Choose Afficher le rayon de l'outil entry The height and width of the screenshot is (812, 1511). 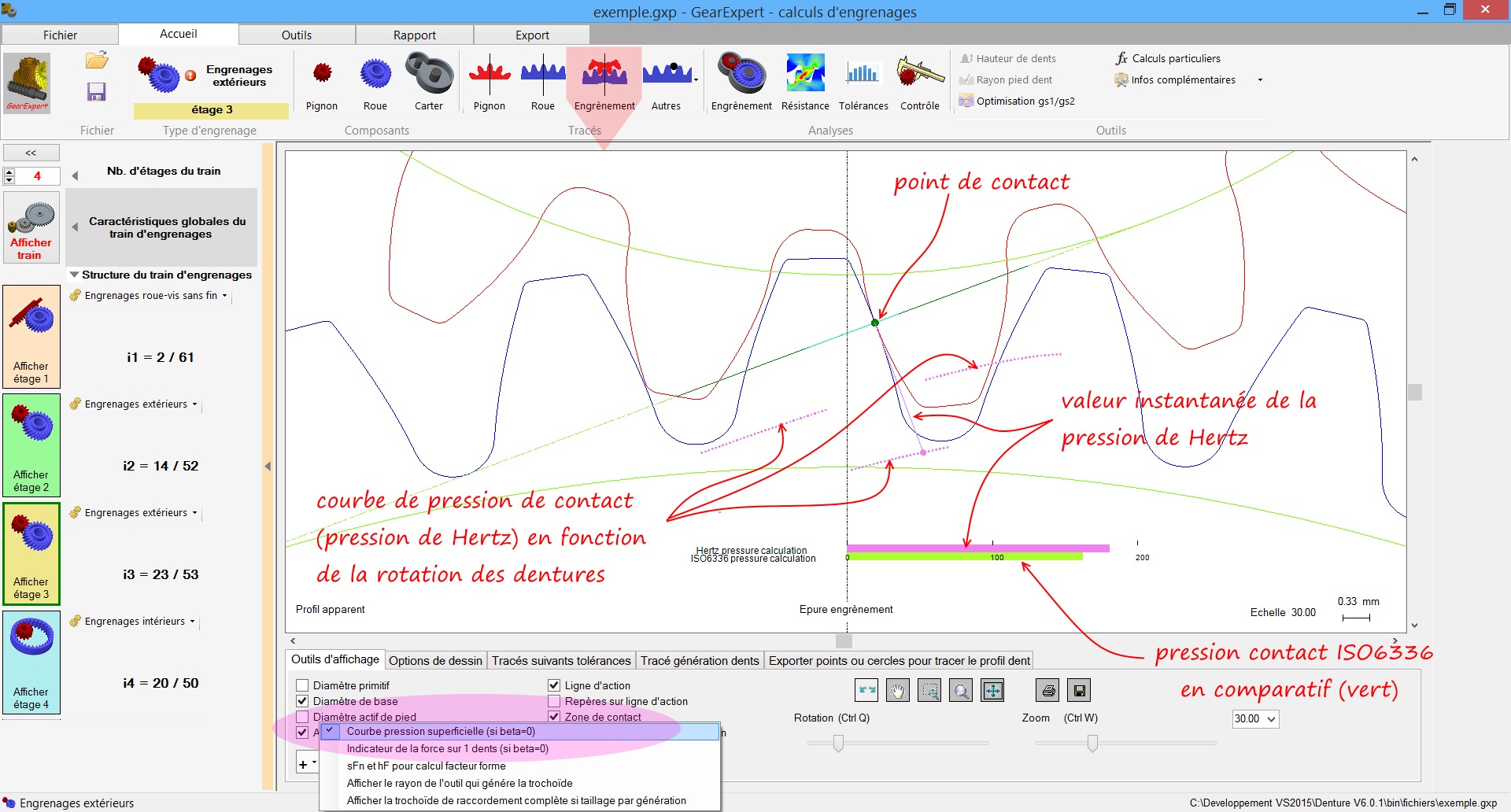(x=519, y=784)
